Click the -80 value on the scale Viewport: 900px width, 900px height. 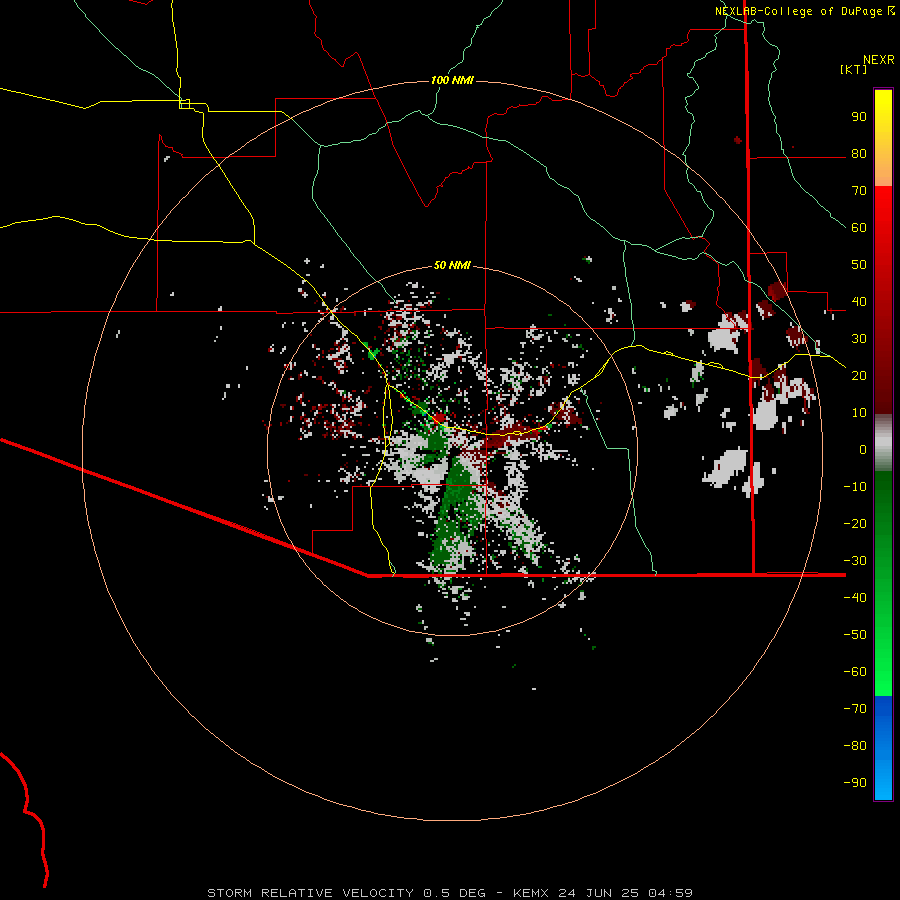pyautogui.click(x=855, y=746)
